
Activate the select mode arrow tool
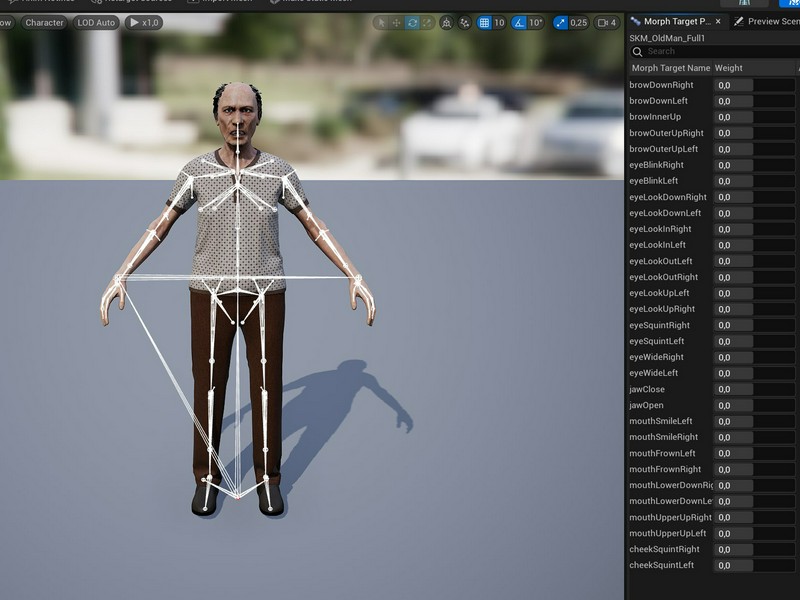pyautogui.click(x=381, y=22)
